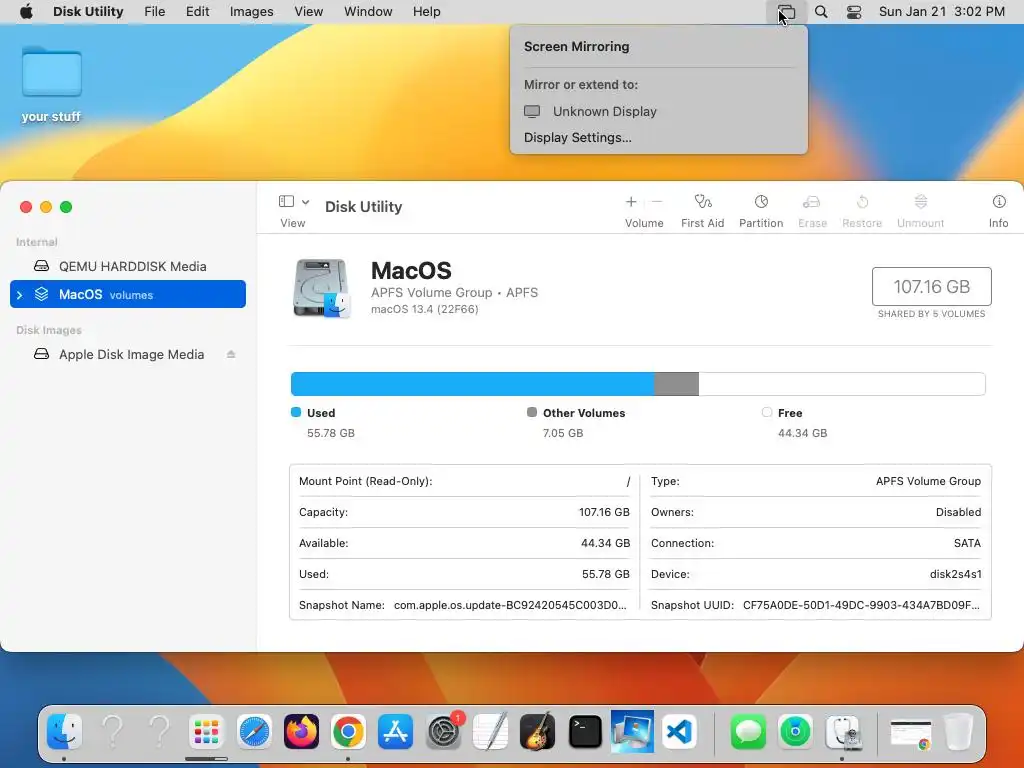Click the Free legend swatch
The height and width of the screenshot is (768, 1024).
click(767, 412)
